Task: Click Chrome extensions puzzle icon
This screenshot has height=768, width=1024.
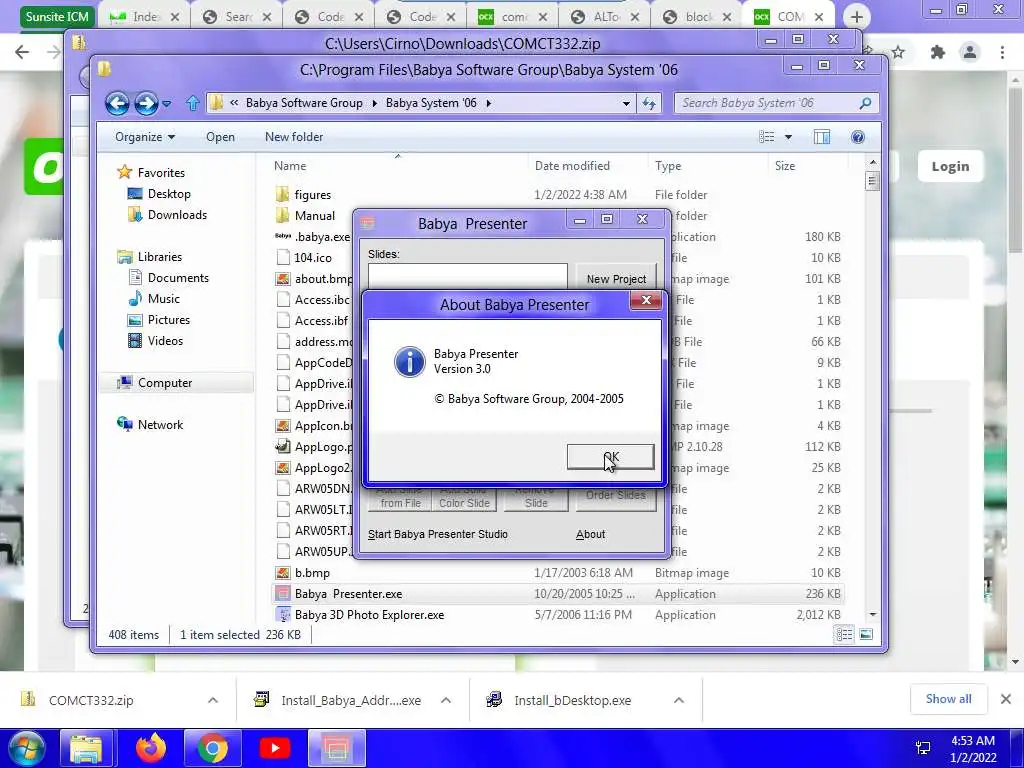Action: pyautogui.click(x=938, y=52)
